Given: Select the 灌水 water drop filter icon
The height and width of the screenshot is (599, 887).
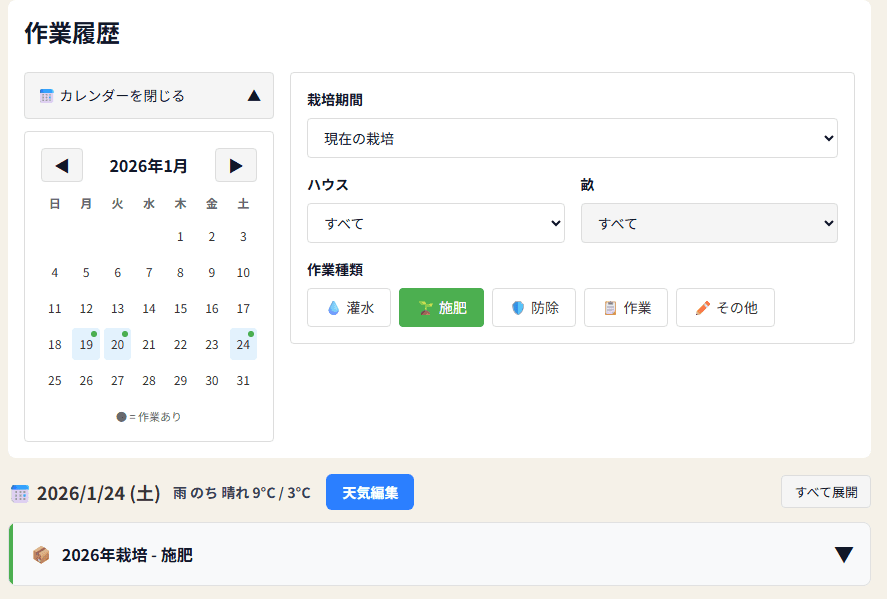Looking at the screenshot, I should [x=335, y=308].
